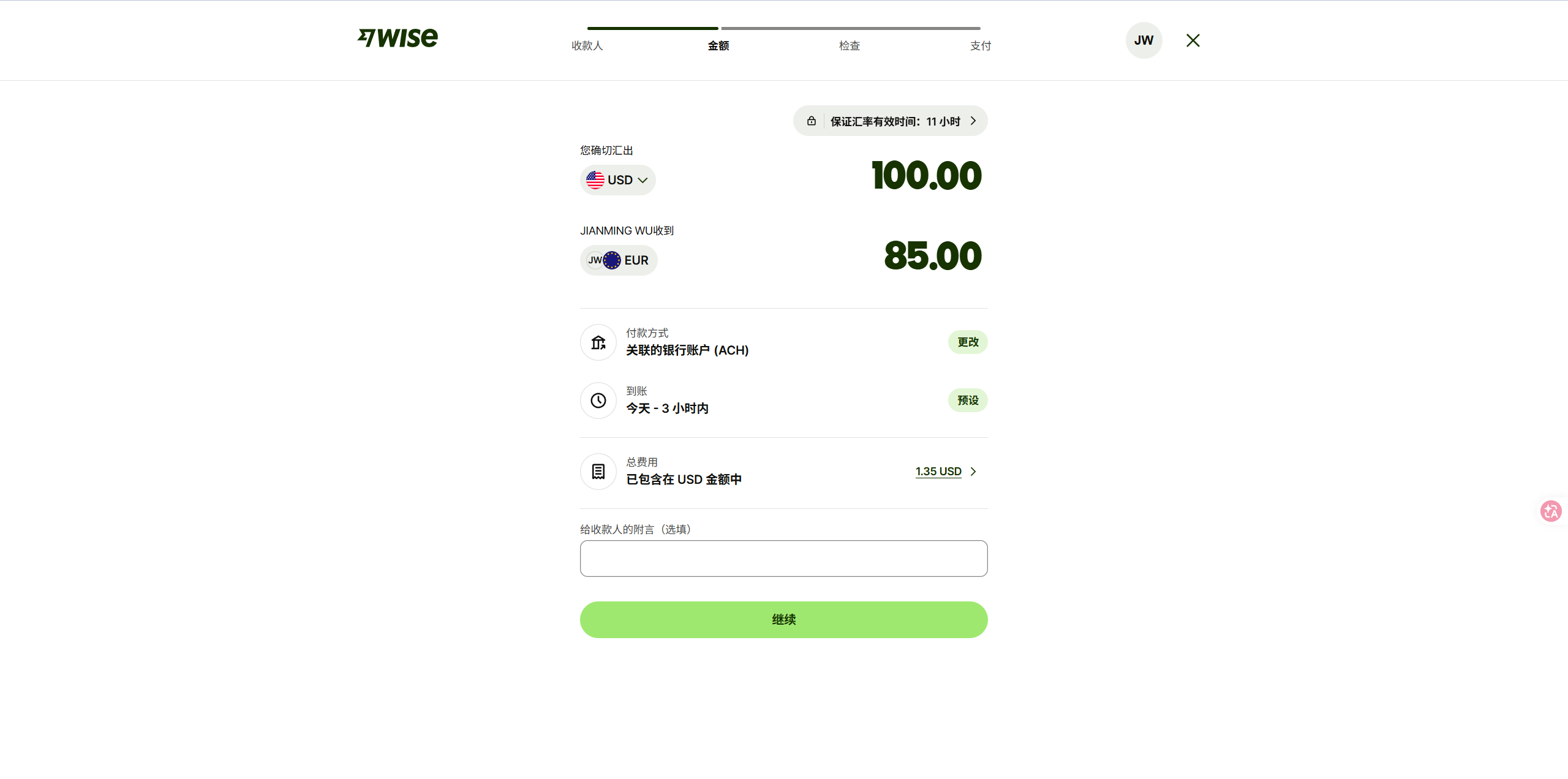Close the transfer flow with X
Screen dimensions: 1568x779
(x=1193, y=40)
